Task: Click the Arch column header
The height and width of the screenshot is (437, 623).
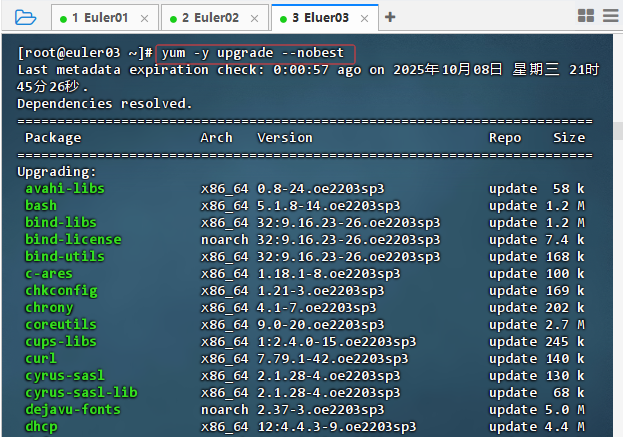Action: (x=217, y=138)
